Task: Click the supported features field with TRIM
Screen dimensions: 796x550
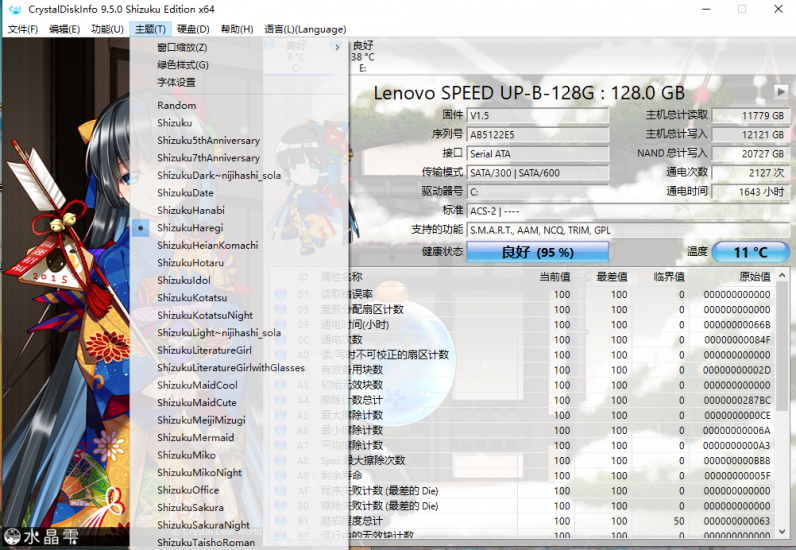Action: pyautogui.click(x=628, y=231)
